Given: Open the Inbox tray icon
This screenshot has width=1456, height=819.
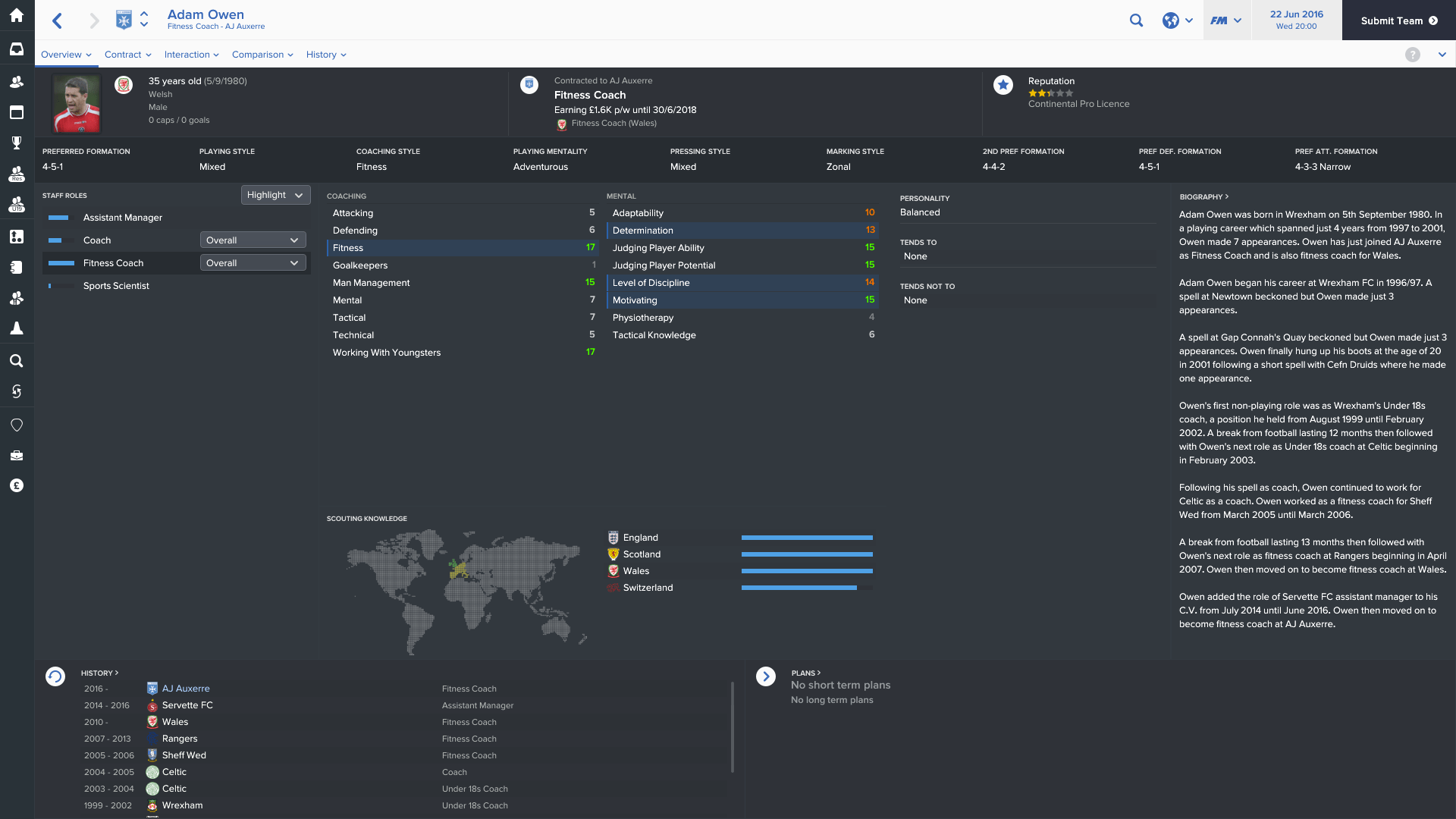Looking at the screenshot, I should coord(17,49).
